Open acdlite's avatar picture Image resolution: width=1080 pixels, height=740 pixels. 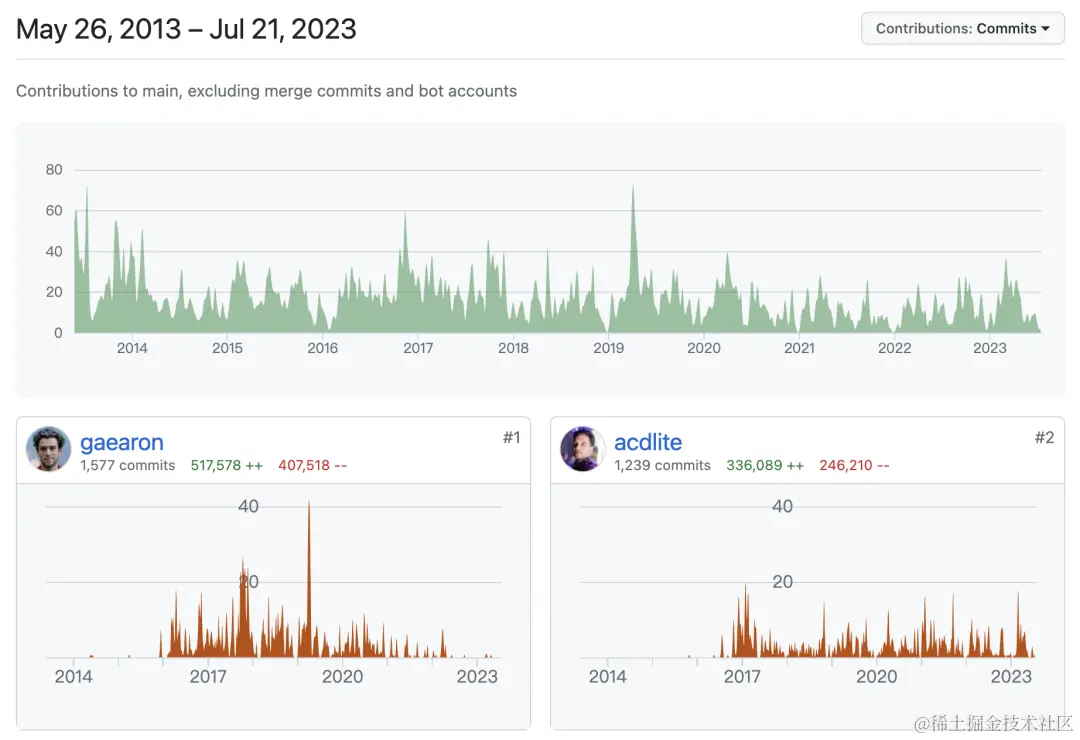click(583, 449)
